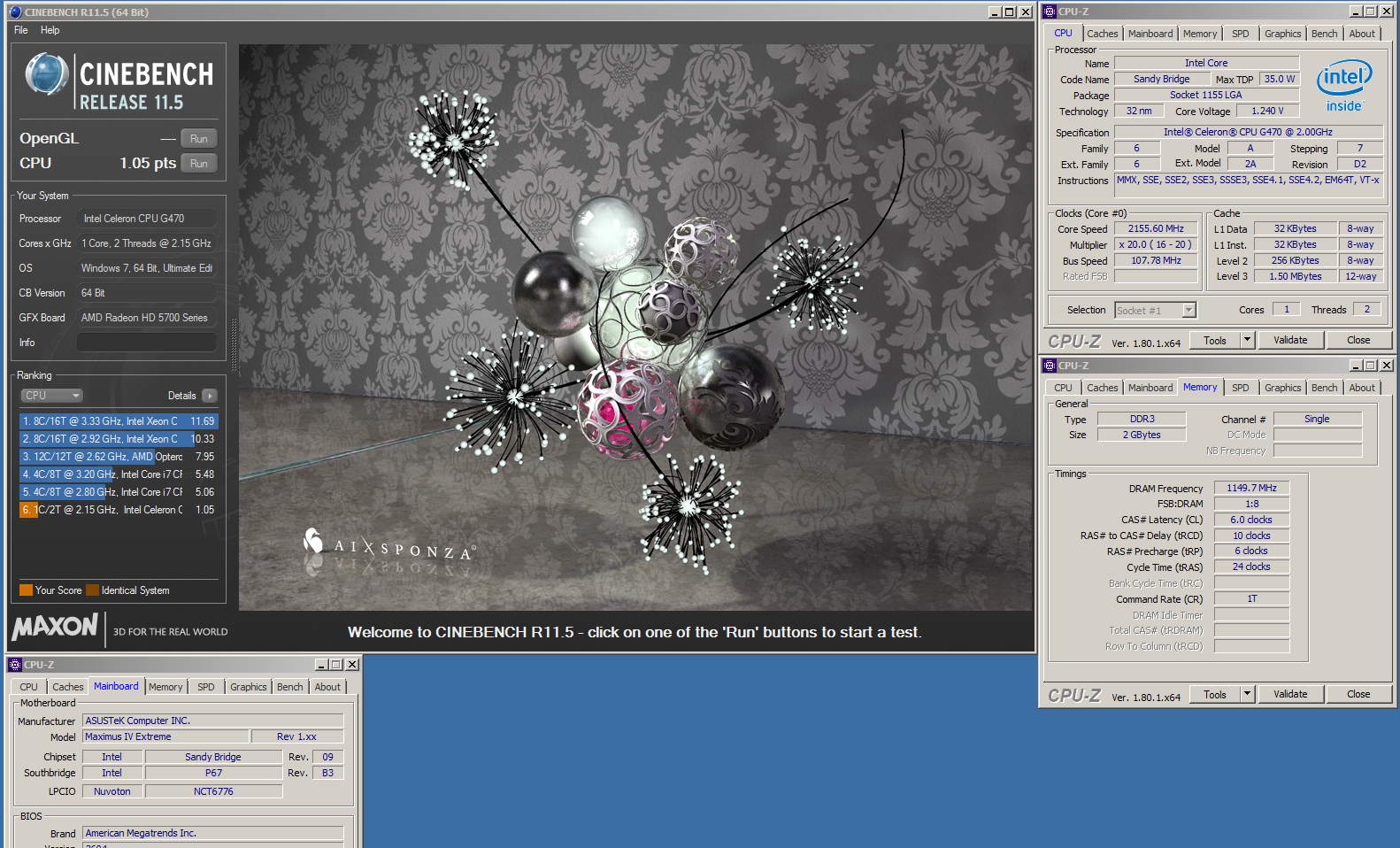This screenshot has height=848, width=1400.
Task: Select ranking row 4C/8T @ 3.20 GHz Core i7
Action: (x=119, y=474)
